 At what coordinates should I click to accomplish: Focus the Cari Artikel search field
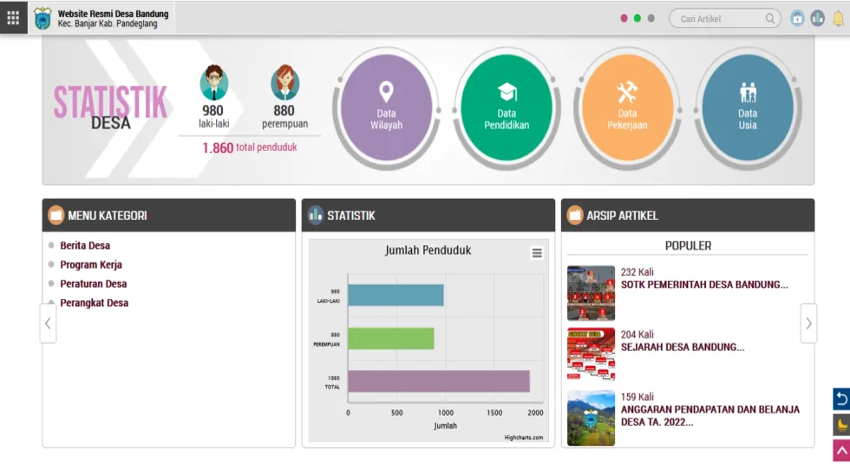(x=725, y=18)
